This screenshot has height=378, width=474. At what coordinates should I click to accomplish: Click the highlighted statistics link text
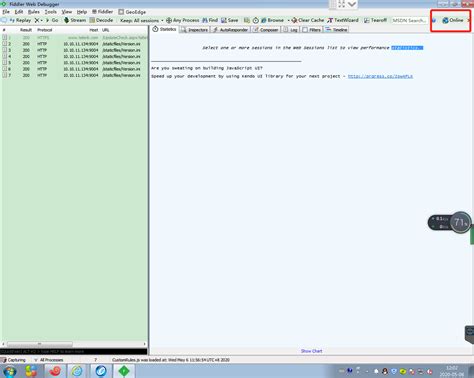tap(407, 48)
